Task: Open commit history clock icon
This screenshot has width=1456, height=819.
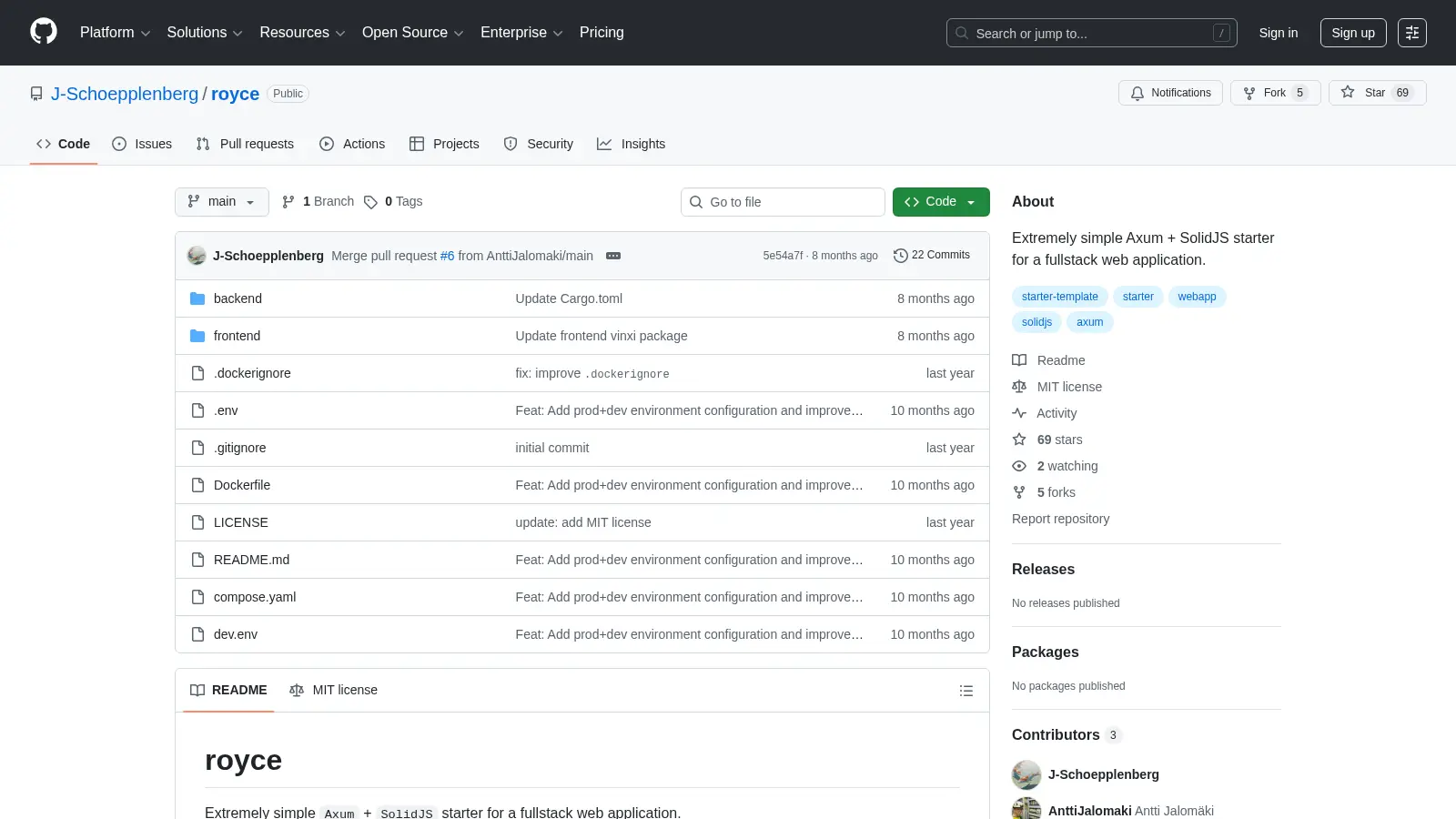Action: (x=901, y=256)
